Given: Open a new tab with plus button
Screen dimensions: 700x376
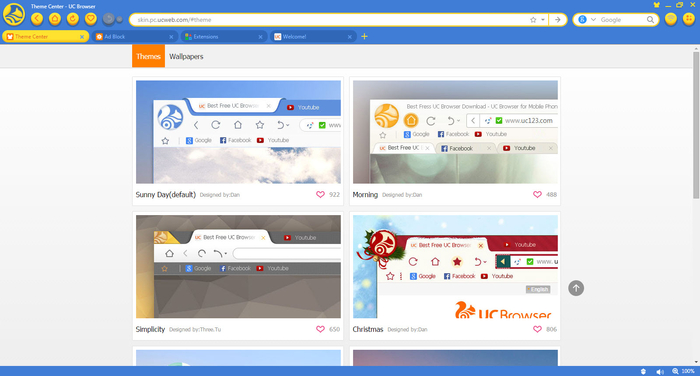Looking at the screenshot, I should [364, 36].
